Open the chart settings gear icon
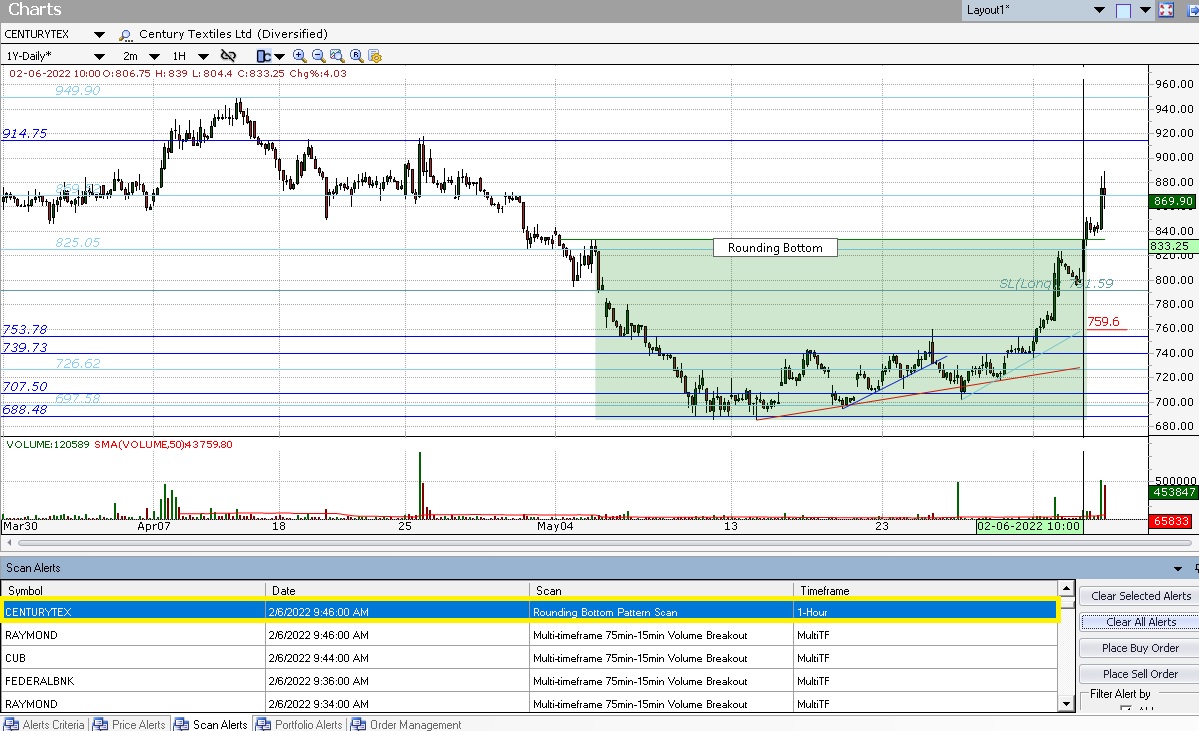 pyautogui.click(x=375, y=56)
